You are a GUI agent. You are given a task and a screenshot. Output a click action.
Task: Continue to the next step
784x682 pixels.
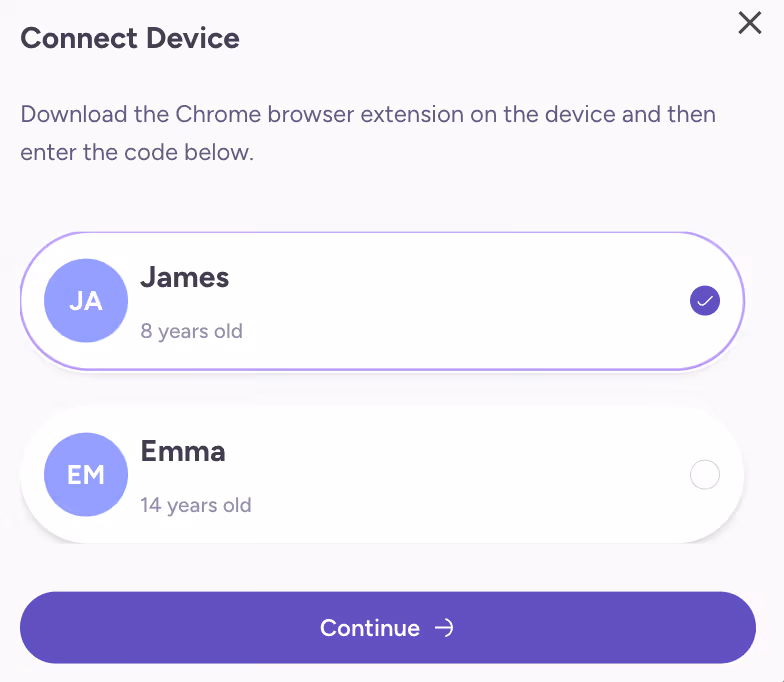coord(388,628)
